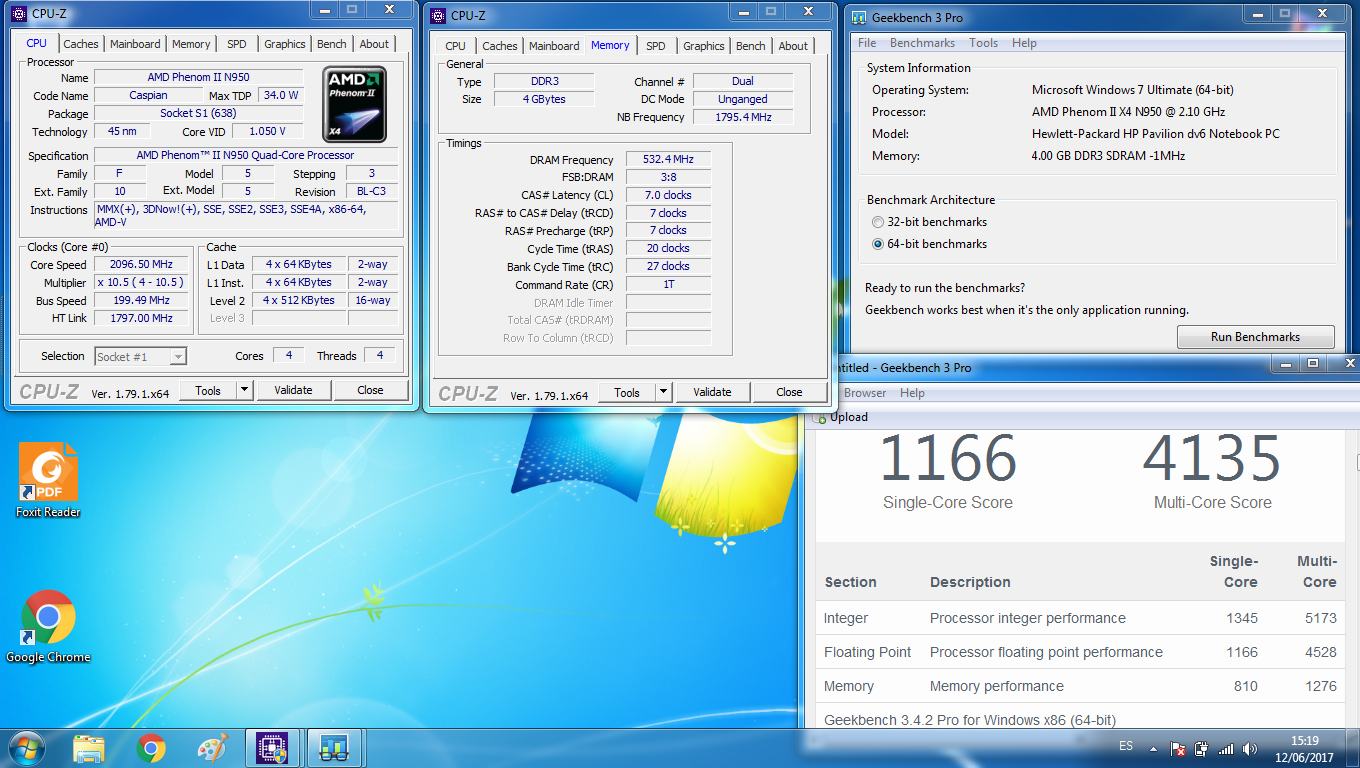This screenshot has height=768, width=1360.
Task: Click the Multi-Core Score 4135
Action: click(1212, 459)
